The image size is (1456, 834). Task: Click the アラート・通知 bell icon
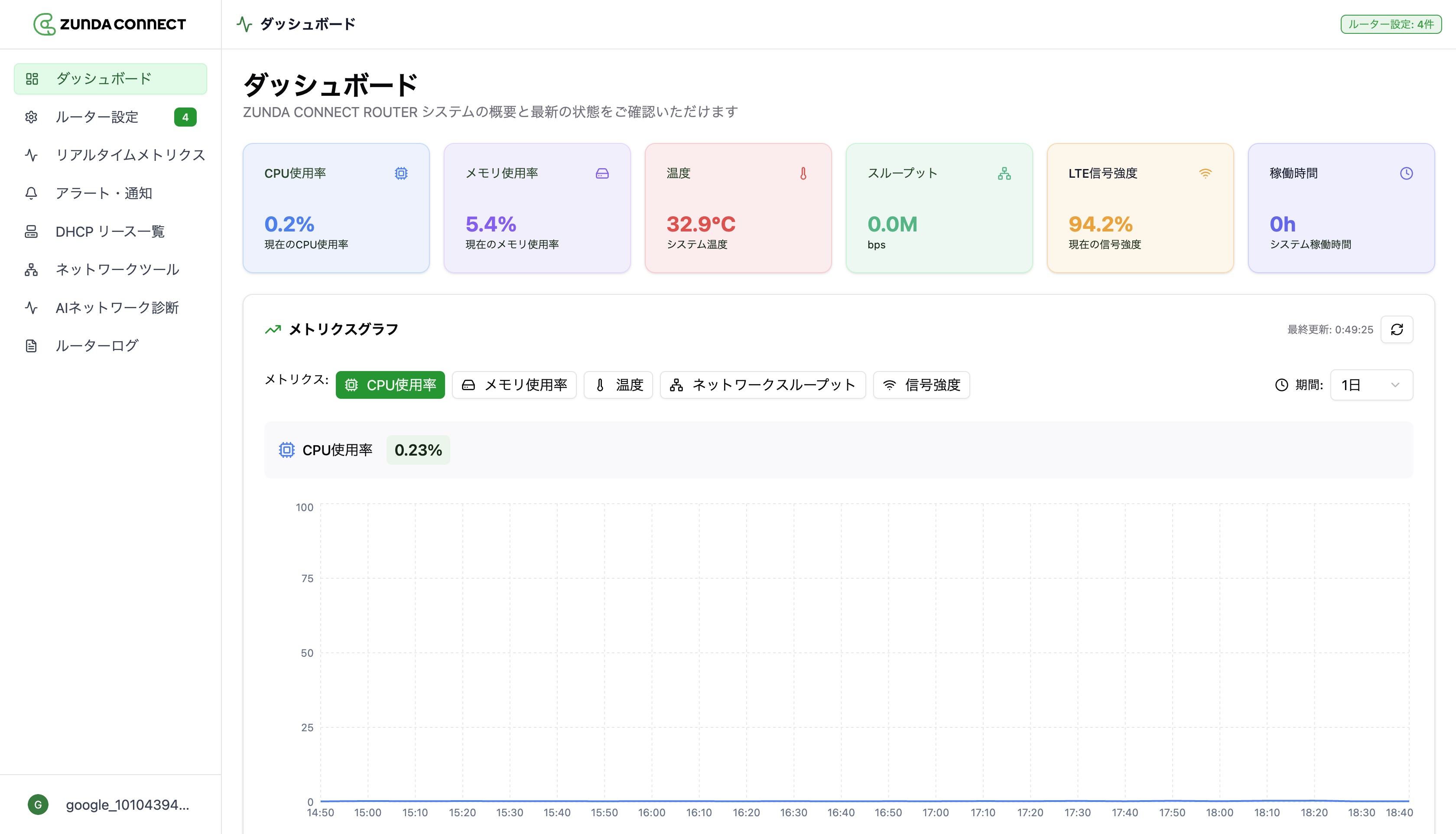[32, 193]
